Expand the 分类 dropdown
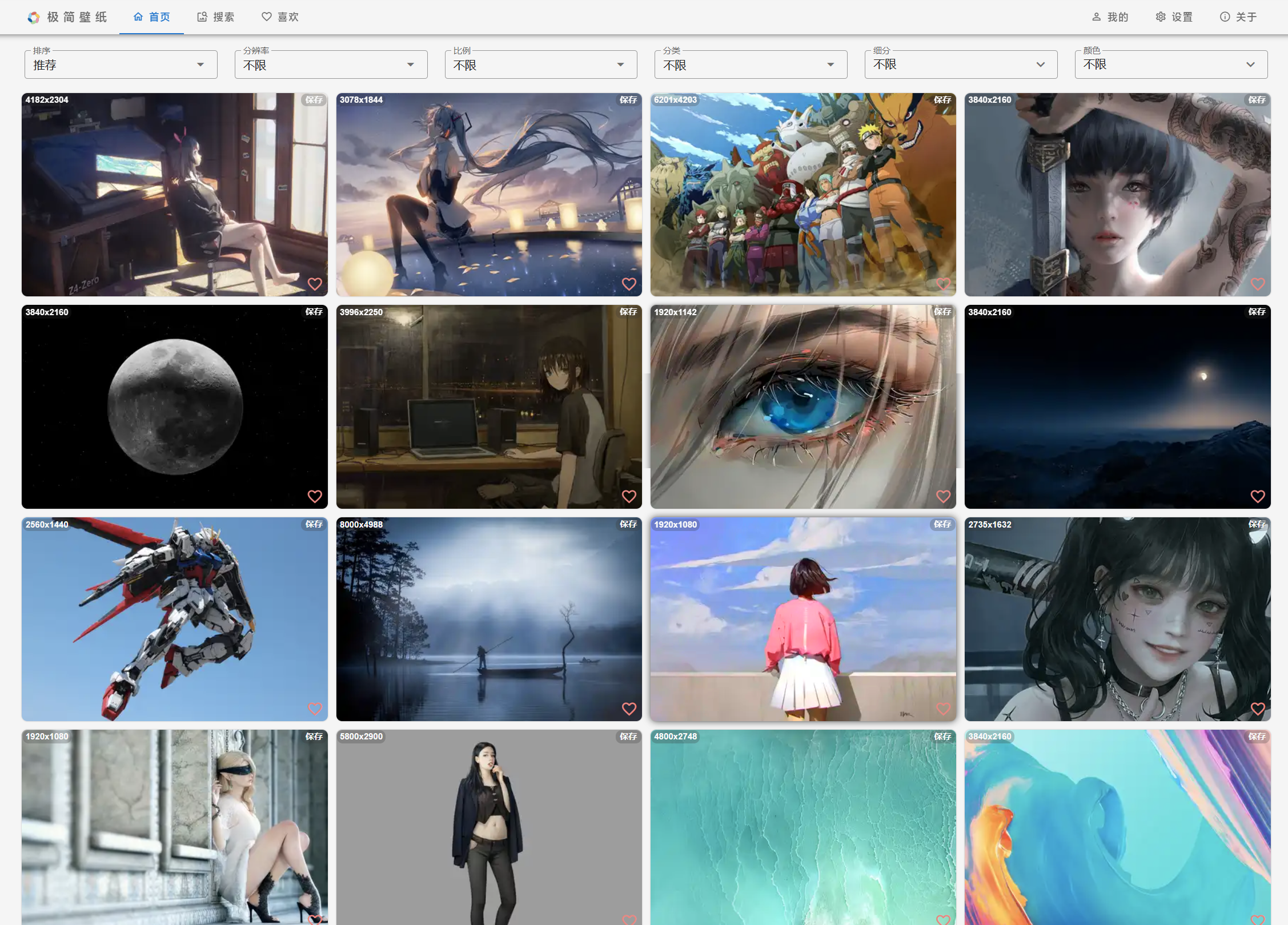The width and height of the screenshot is (1288, 925). coord(751,65)
